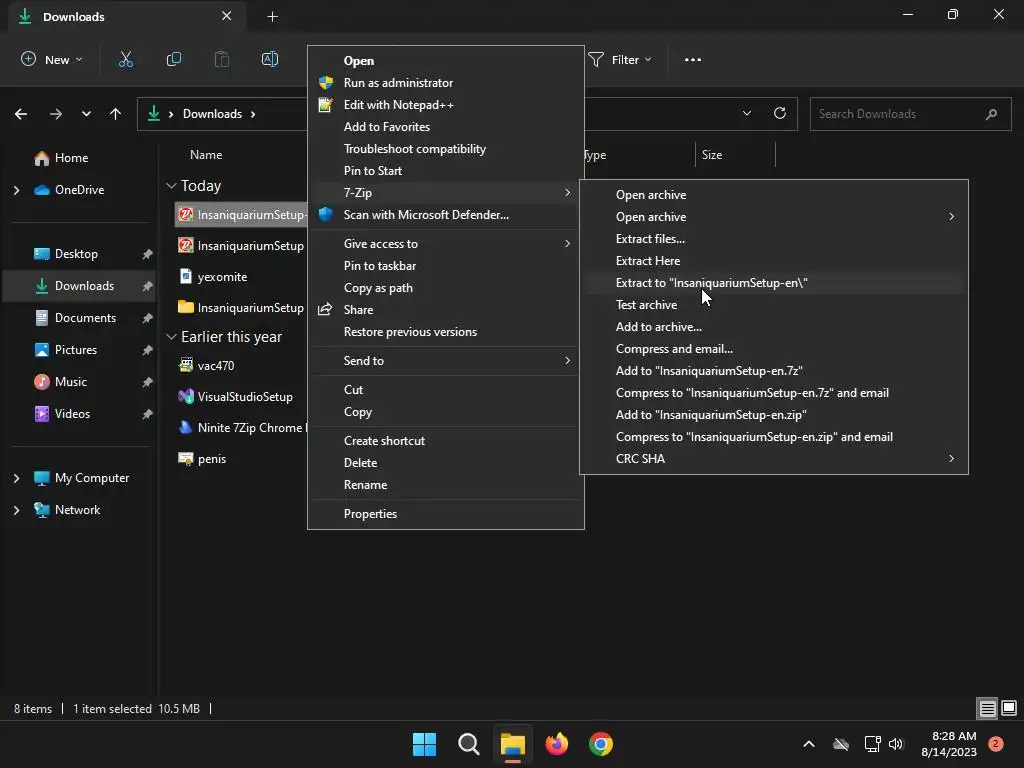1024x768 pixels.
Task: Click the Copy icon in toolbar
Action: point(174,59)
